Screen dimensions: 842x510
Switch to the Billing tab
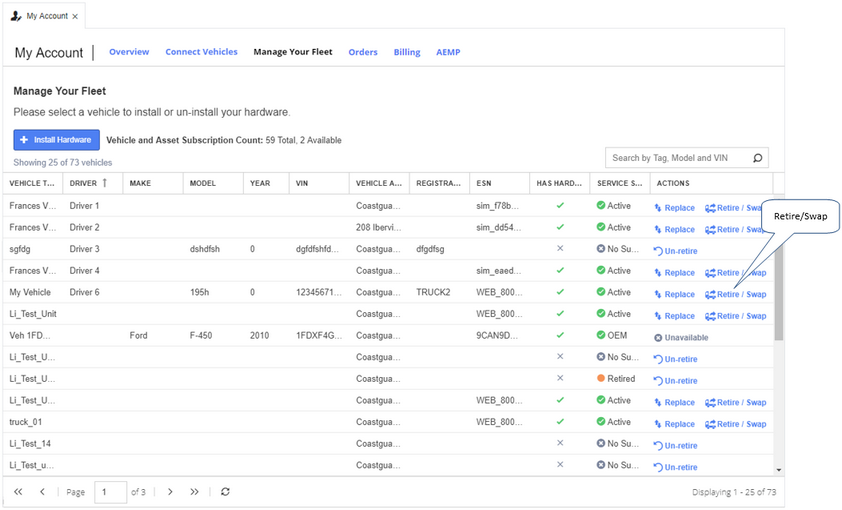tap(407, 52)
